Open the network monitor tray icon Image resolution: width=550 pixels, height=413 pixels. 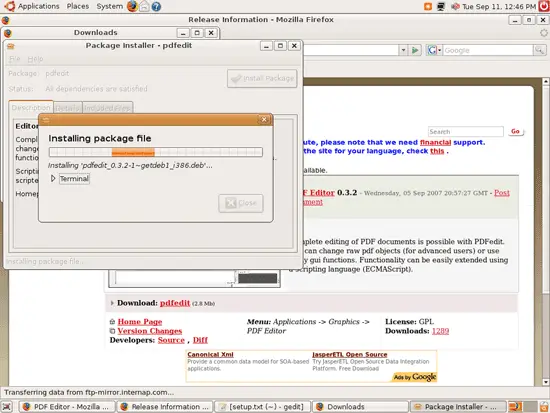point(441,6)
